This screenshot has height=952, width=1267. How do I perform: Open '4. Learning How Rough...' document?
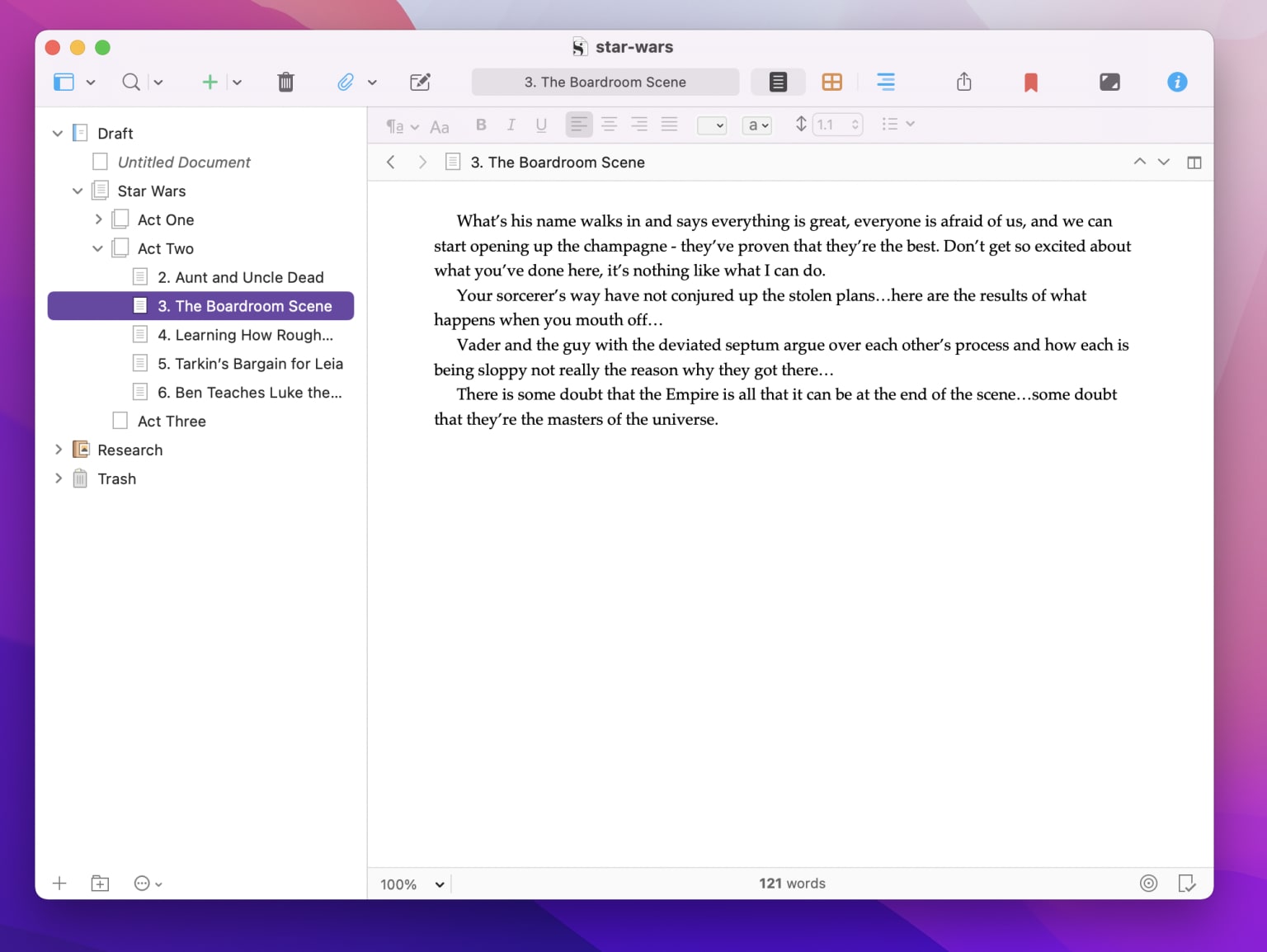(201, 335)
